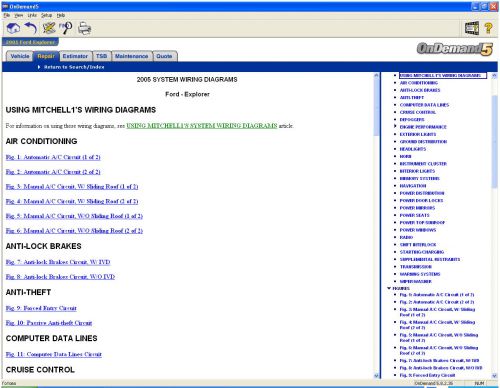This screenshot has height=388, width=500.
Task: Select Interior Lights in the index pane
Action: [x=417, y=171]
